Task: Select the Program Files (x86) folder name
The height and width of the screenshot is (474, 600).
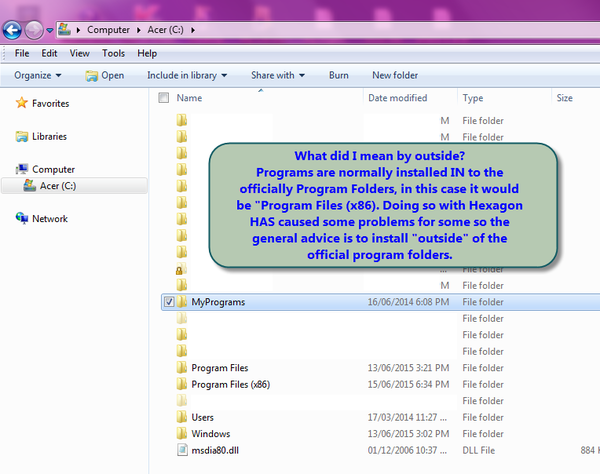Action: 231,384
